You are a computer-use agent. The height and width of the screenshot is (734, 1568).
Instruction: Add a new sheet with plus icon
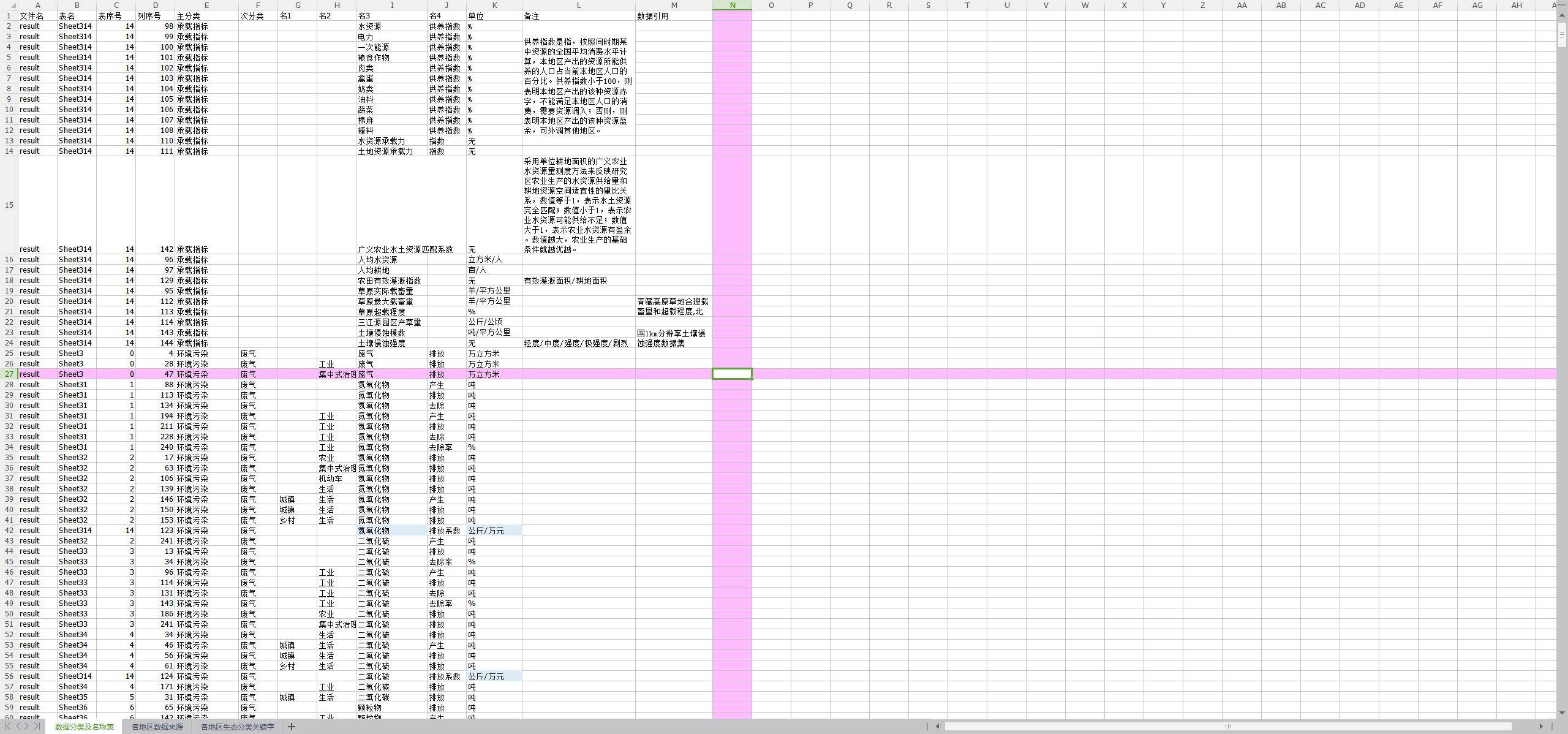(292, 727)
